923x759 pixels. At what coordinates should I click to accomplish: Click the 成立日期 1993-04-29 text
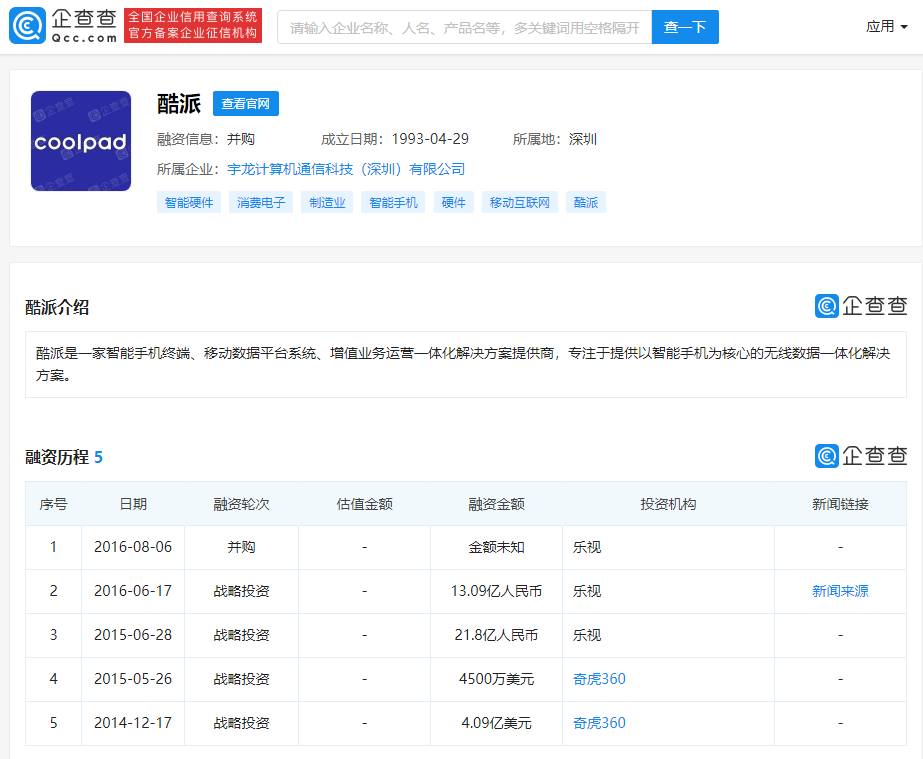[x=394, y=139]
